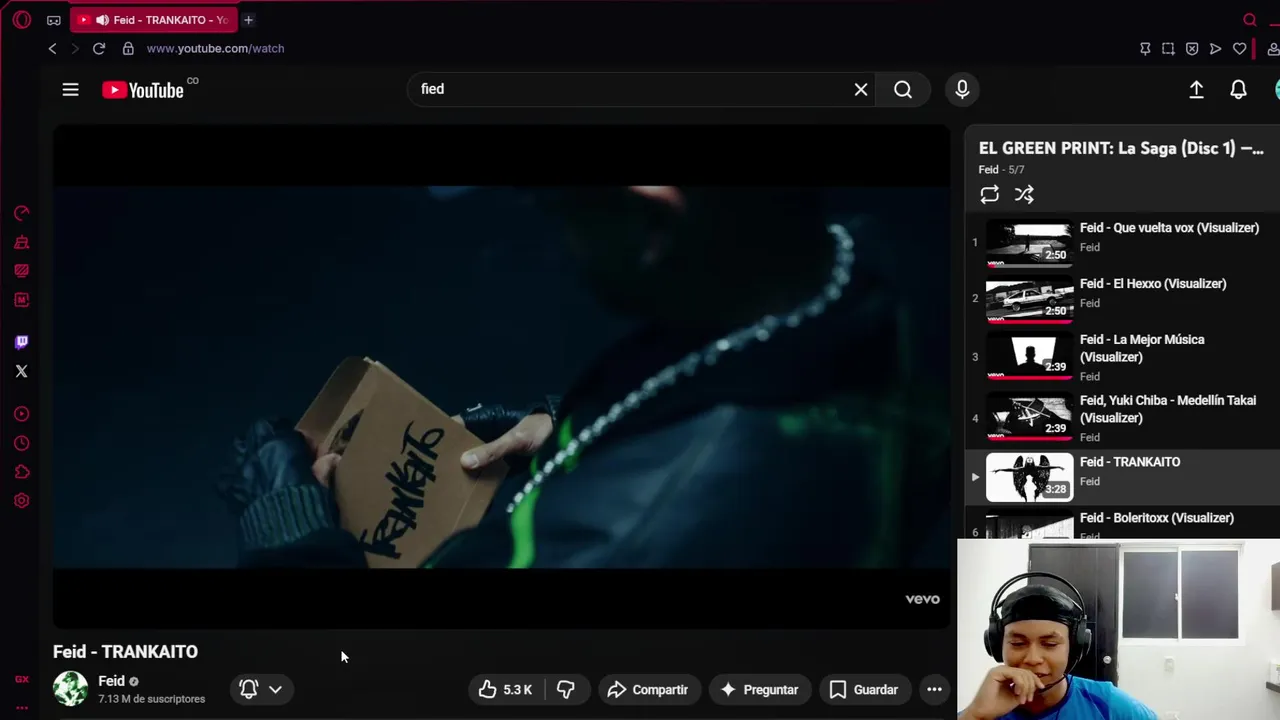Dislike the video with thumbs down

point(566,689)
